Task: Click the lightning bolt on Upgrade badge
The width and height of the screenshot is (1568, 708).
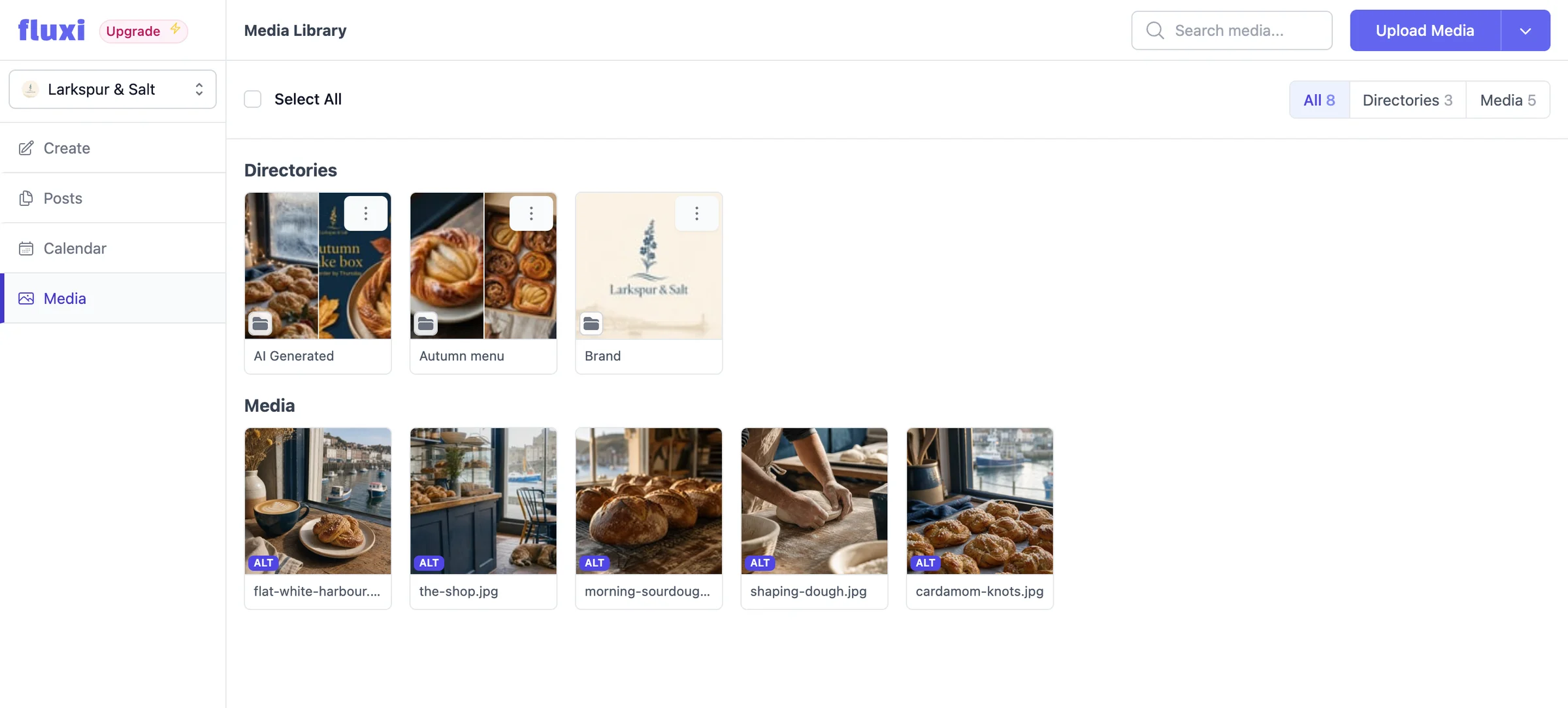Action: point(175,29)
